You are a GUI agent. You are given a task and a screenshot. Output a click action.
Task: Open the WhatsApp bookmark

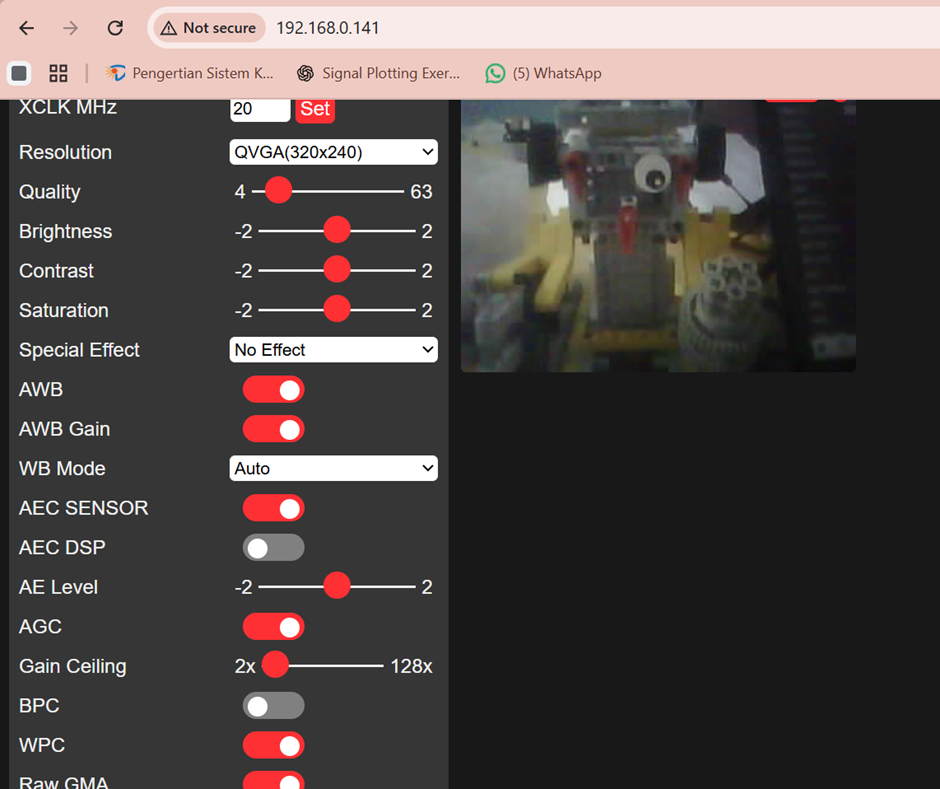pyautogui.click(x=543, y=73)
